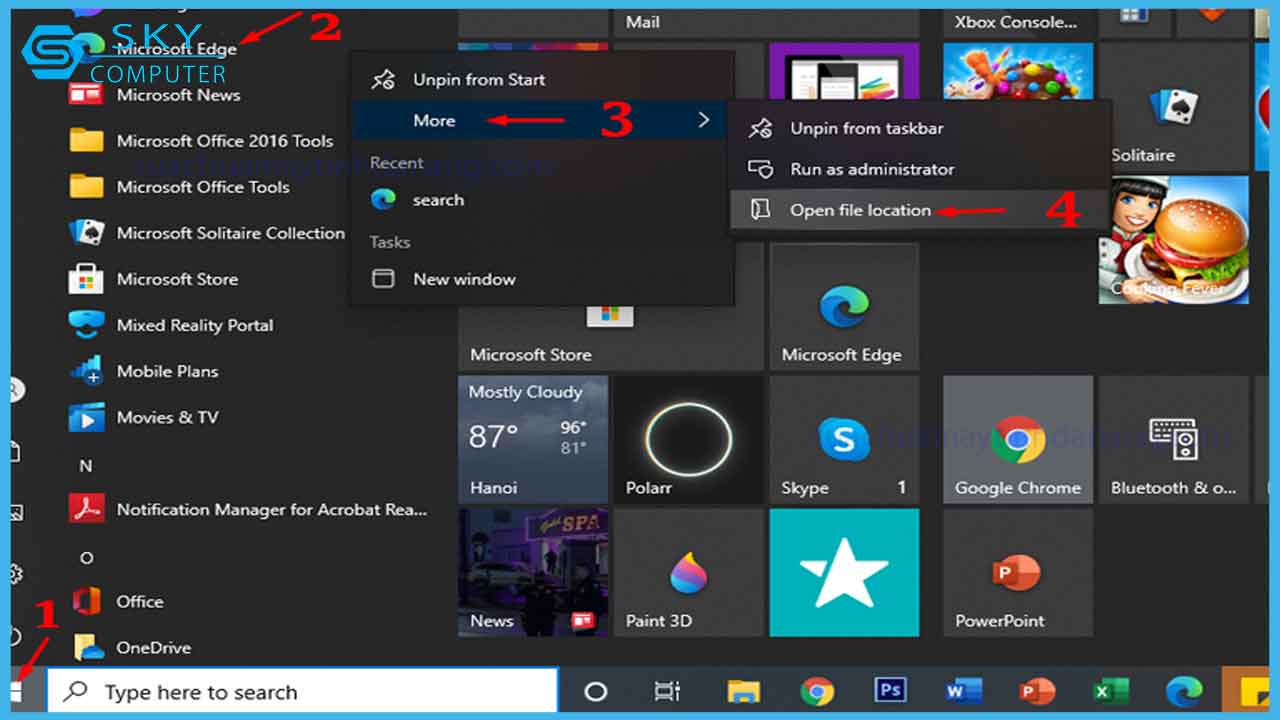Open the Bluetooth tile
1280x720 pixels.
(1174, 439)
